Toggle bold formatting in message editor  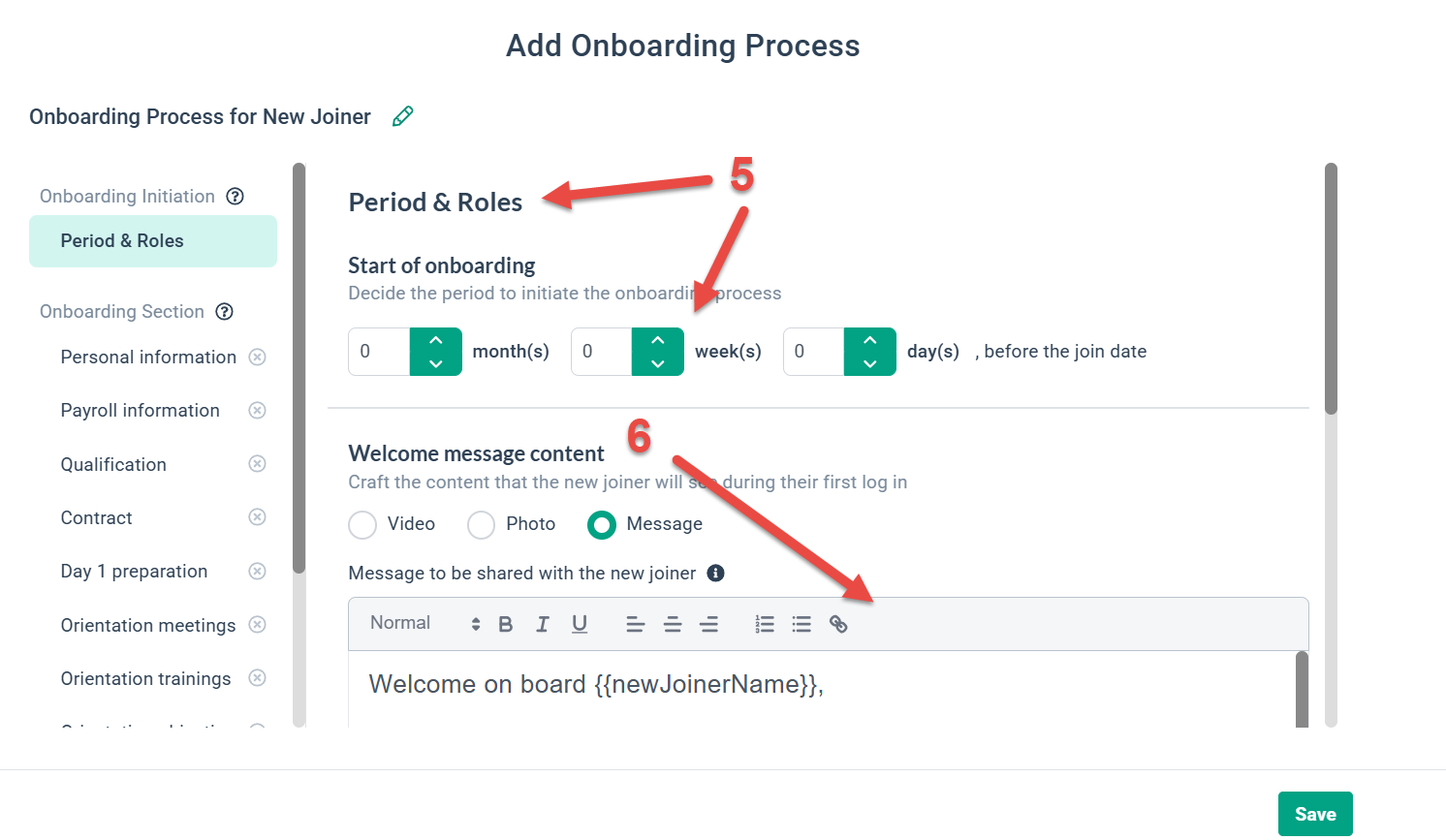[x=505, y=624]
